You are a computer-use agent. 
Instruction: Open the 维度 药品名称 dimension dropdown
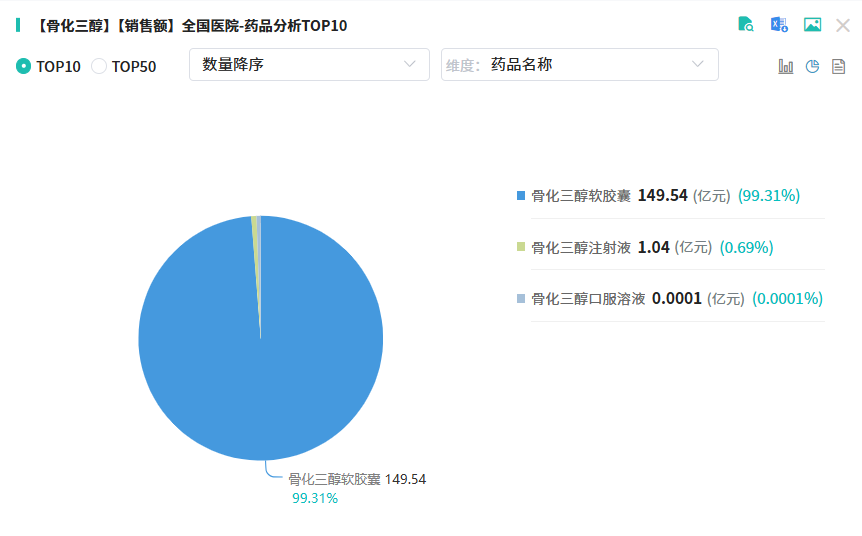coord(579,64)
